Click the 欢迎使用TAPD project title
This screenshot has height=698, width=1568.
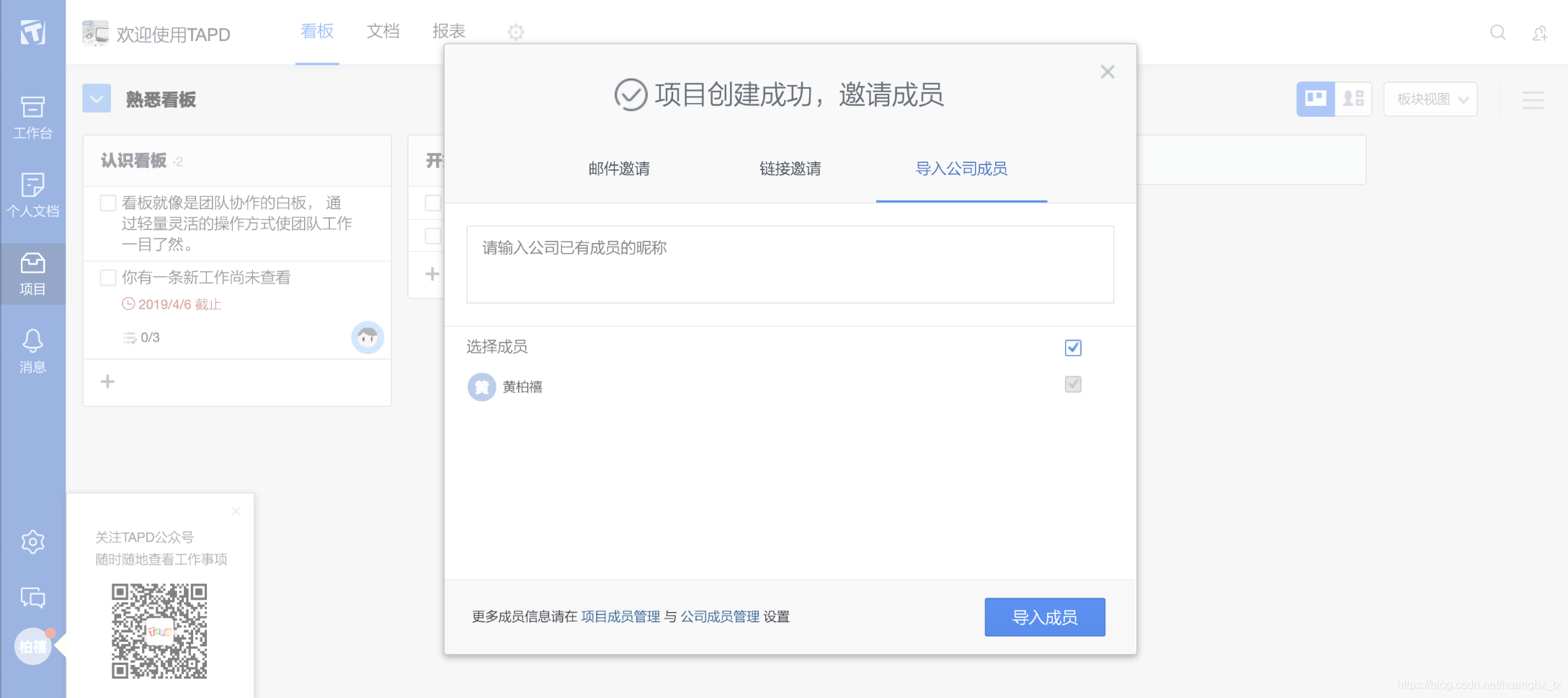tap(174, 35)
